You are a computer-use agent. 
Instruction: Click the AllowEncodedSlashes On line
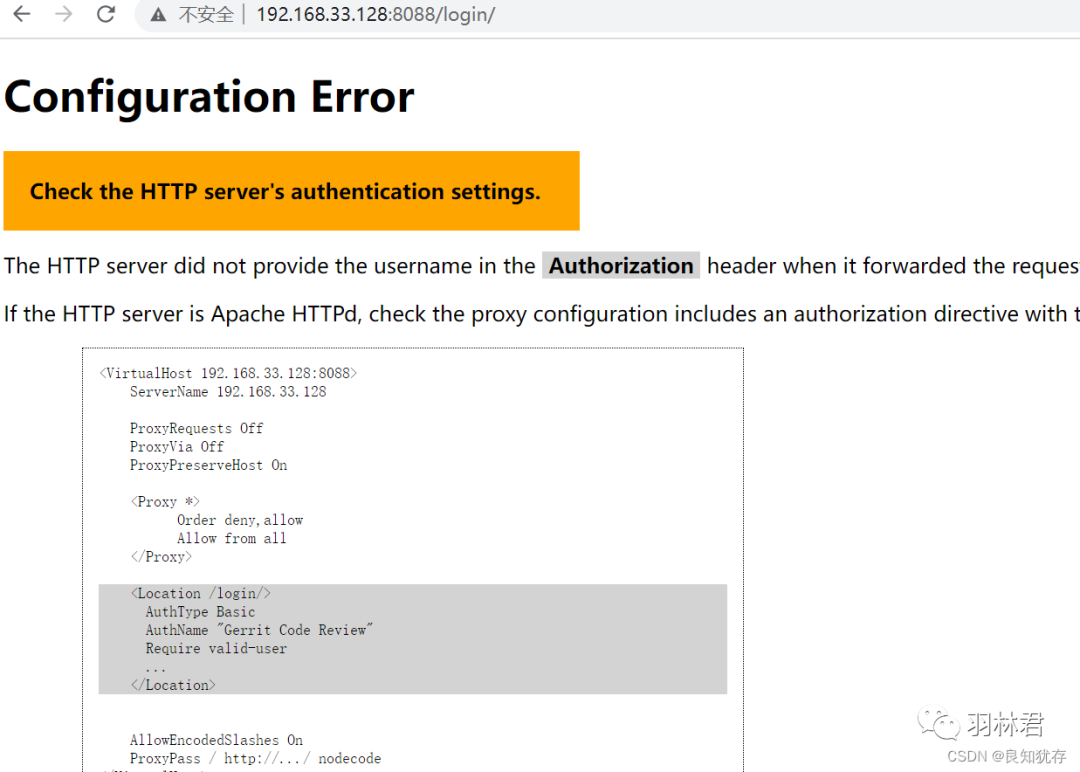pyautogui.click(x=216, y=740)
